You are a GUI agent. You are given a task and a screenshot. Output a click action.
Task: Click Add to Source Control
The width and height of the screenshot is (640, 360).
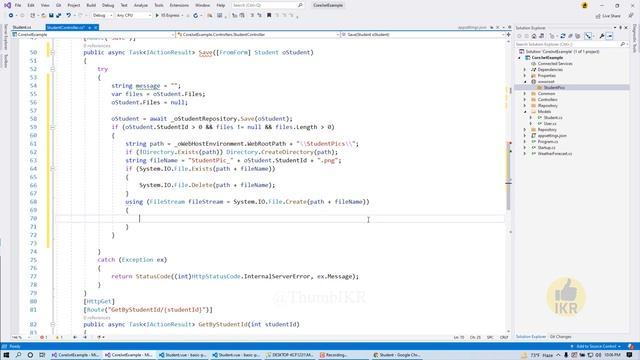click(x=596, y=346)
